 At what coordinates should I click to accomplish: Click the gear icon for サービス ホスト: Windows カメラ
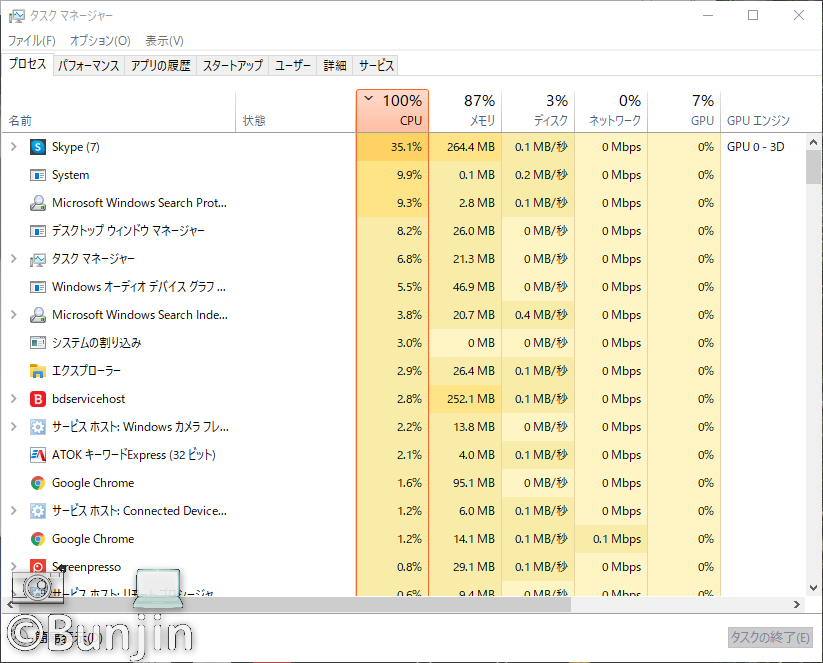38,427
